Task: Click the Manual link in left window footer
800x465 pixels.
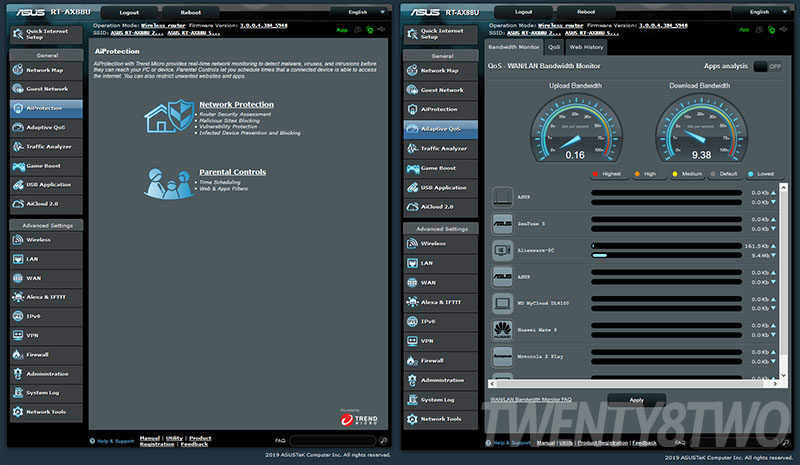Action: 149,438
